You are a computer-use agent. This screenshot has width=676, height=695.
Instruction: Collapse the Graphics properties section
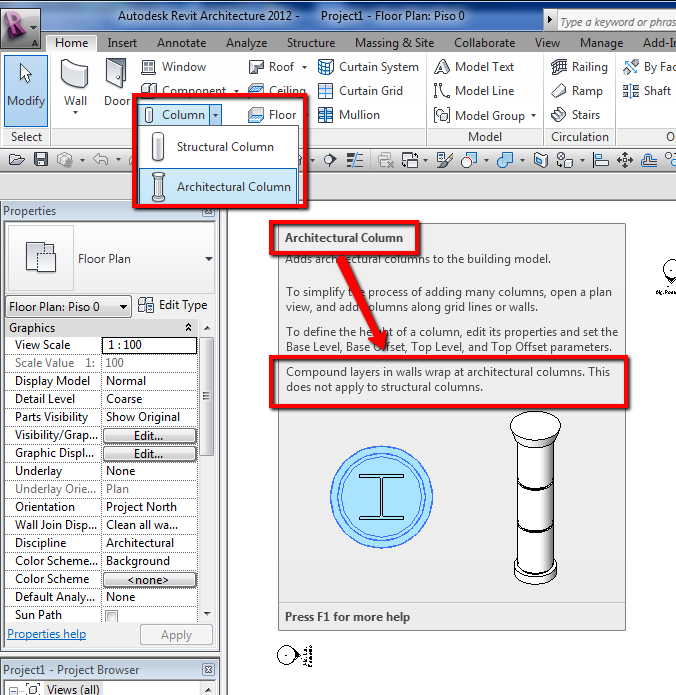tap(188, 328)
